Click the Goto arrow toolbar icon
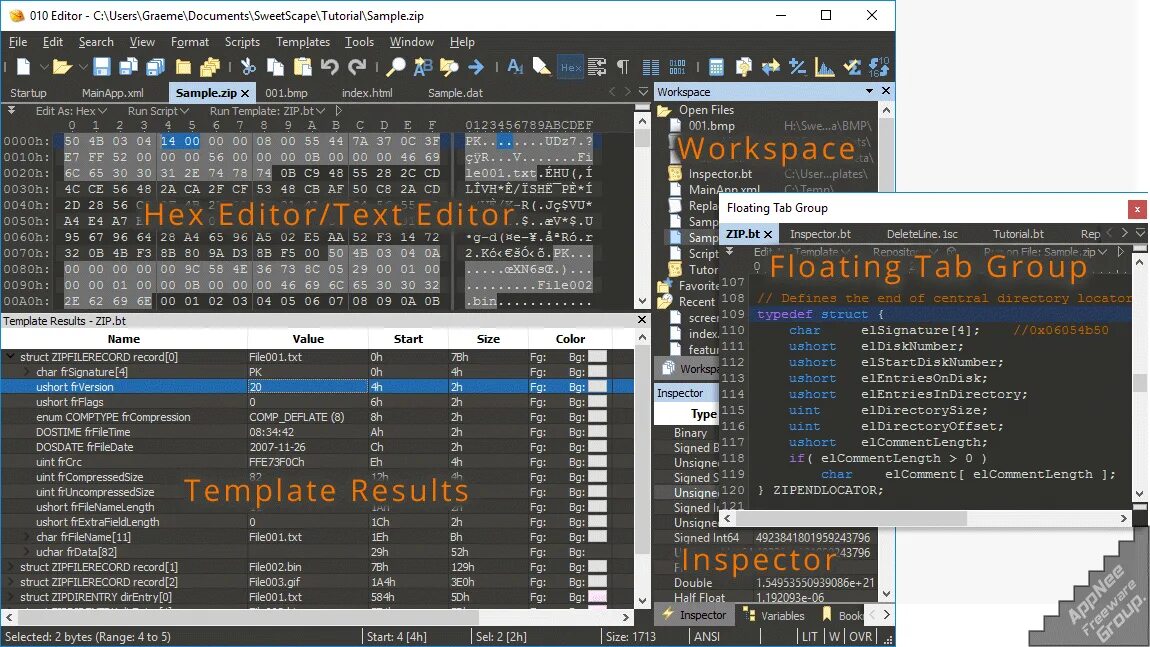Image resolution: width=1150 pixels, height=647 pixels. tap(475, 66)
